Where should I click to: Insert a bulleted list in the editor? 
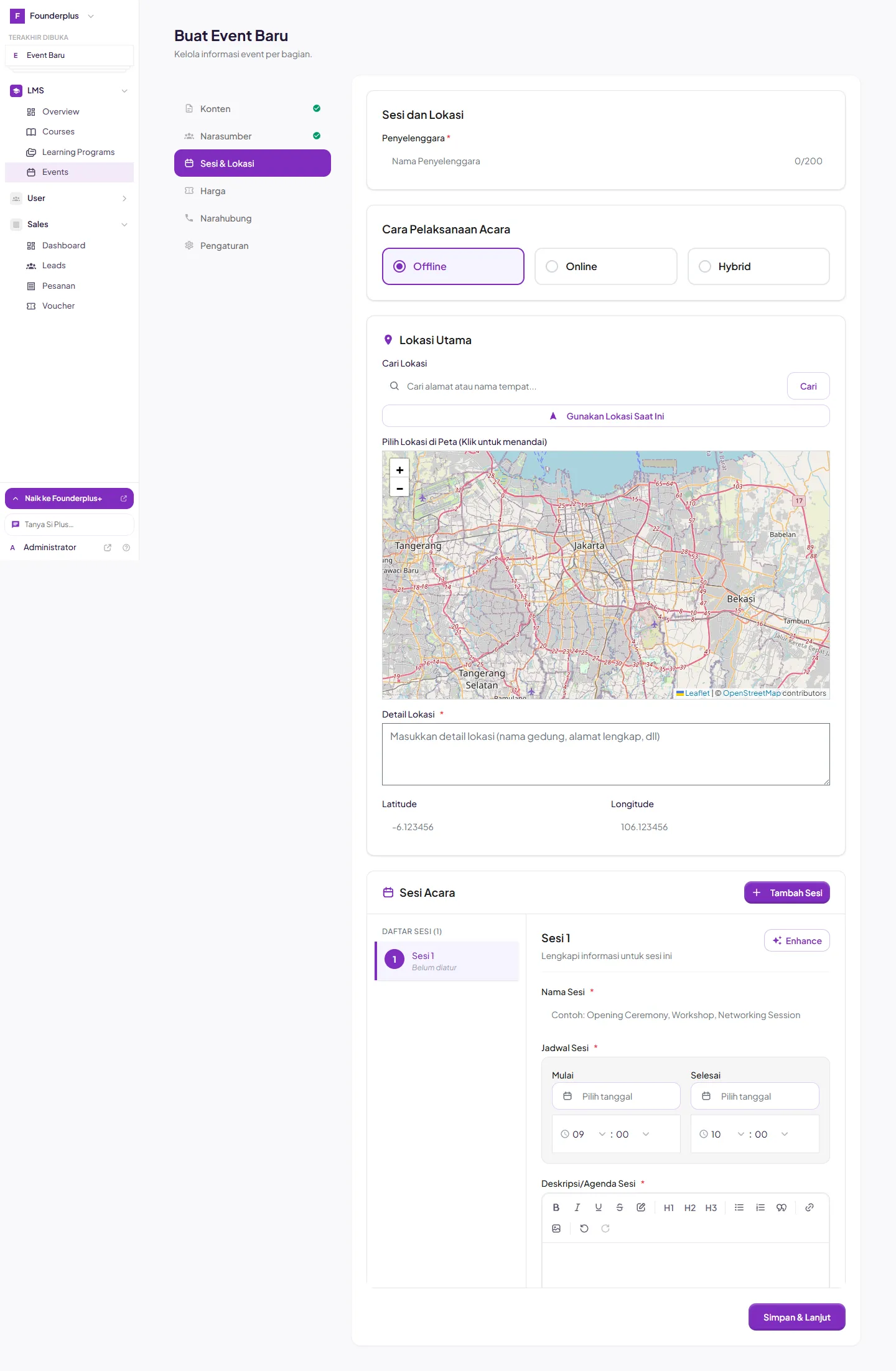pyautogui.click(x=739, y=1207)
